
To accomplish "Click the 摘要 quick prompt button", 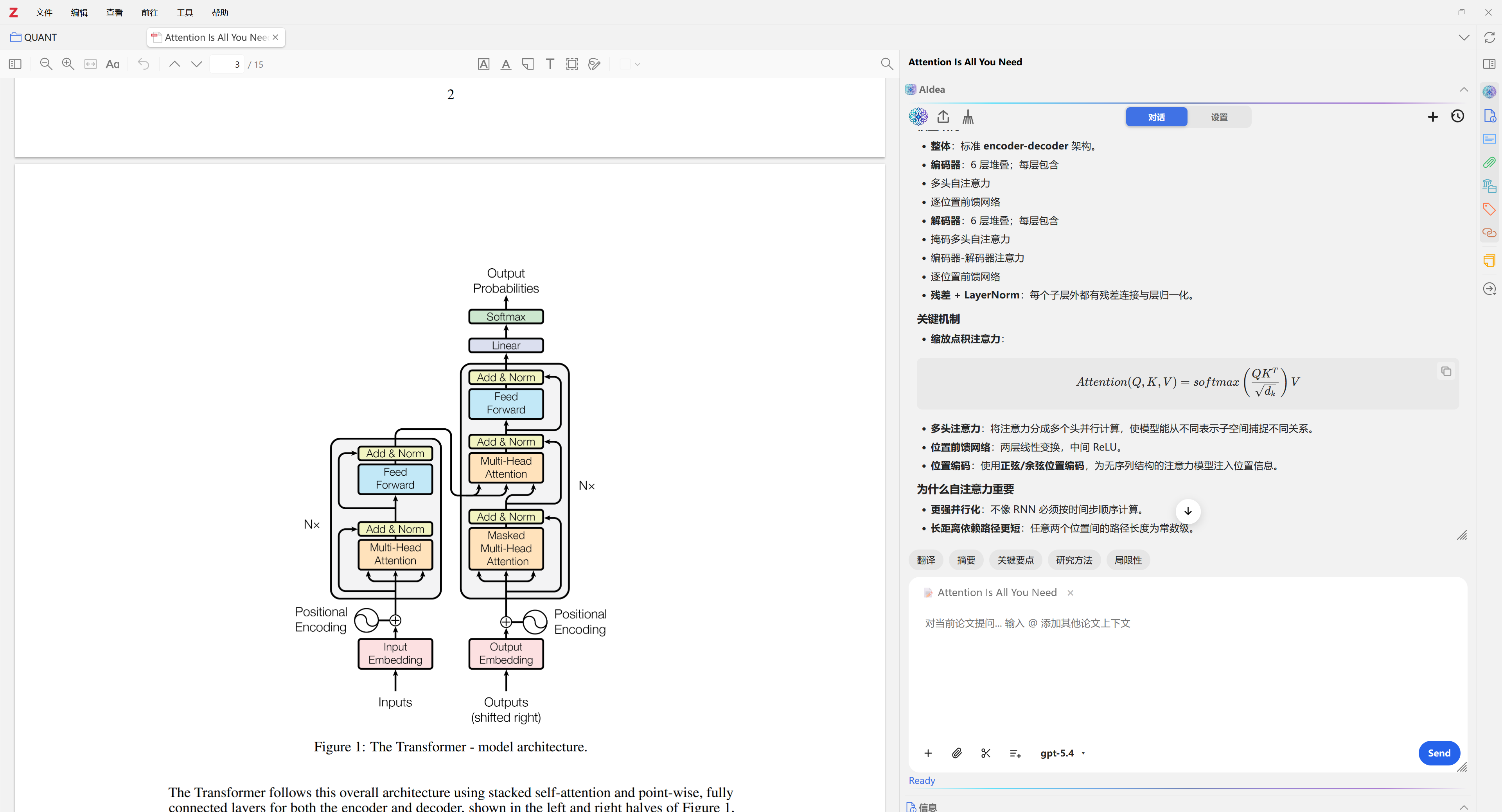I will (x=966, y=560).
